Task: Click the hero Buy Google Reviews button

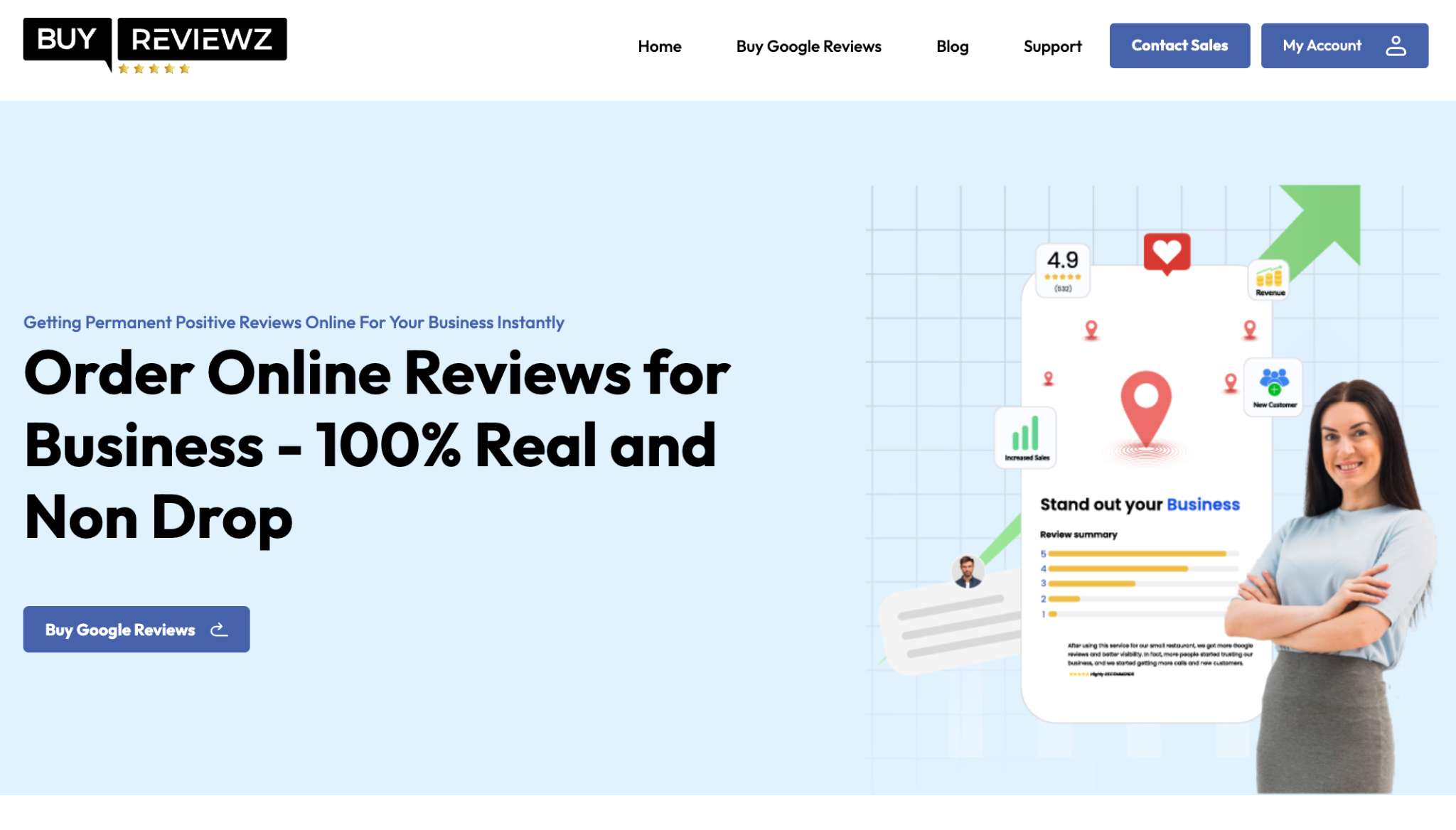Action: (x=136, y=629)
